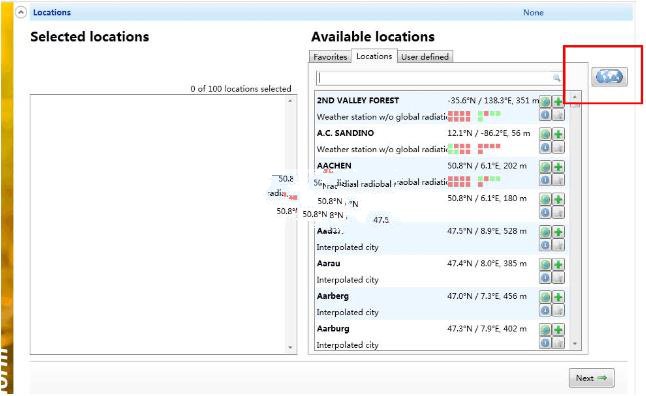
Task: Click grey favorite icon for 2ND VALLEY FOREST
Action: click(558, 115)
